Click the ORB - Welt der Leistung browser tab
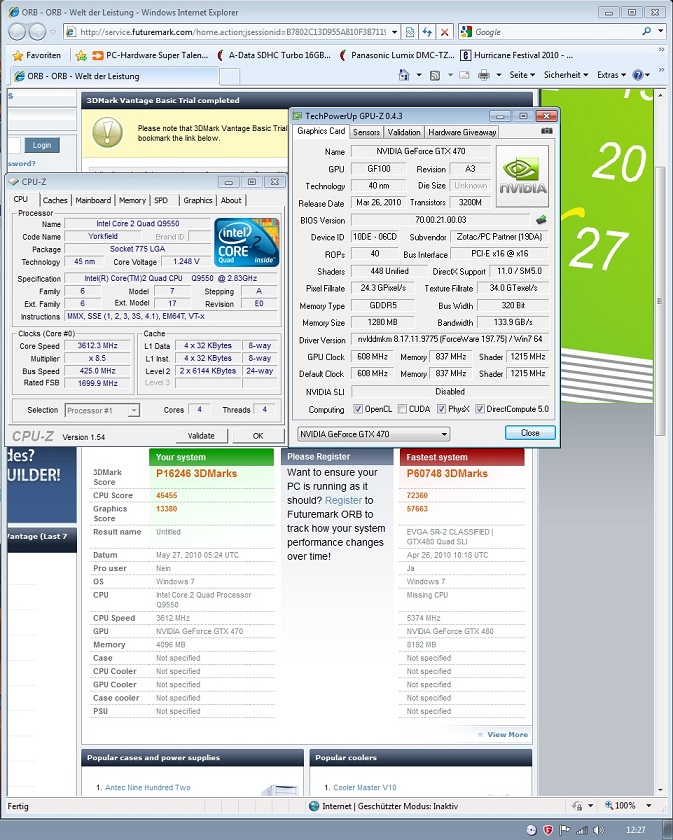This screenshot has width=673, height=840. (113, 76)
